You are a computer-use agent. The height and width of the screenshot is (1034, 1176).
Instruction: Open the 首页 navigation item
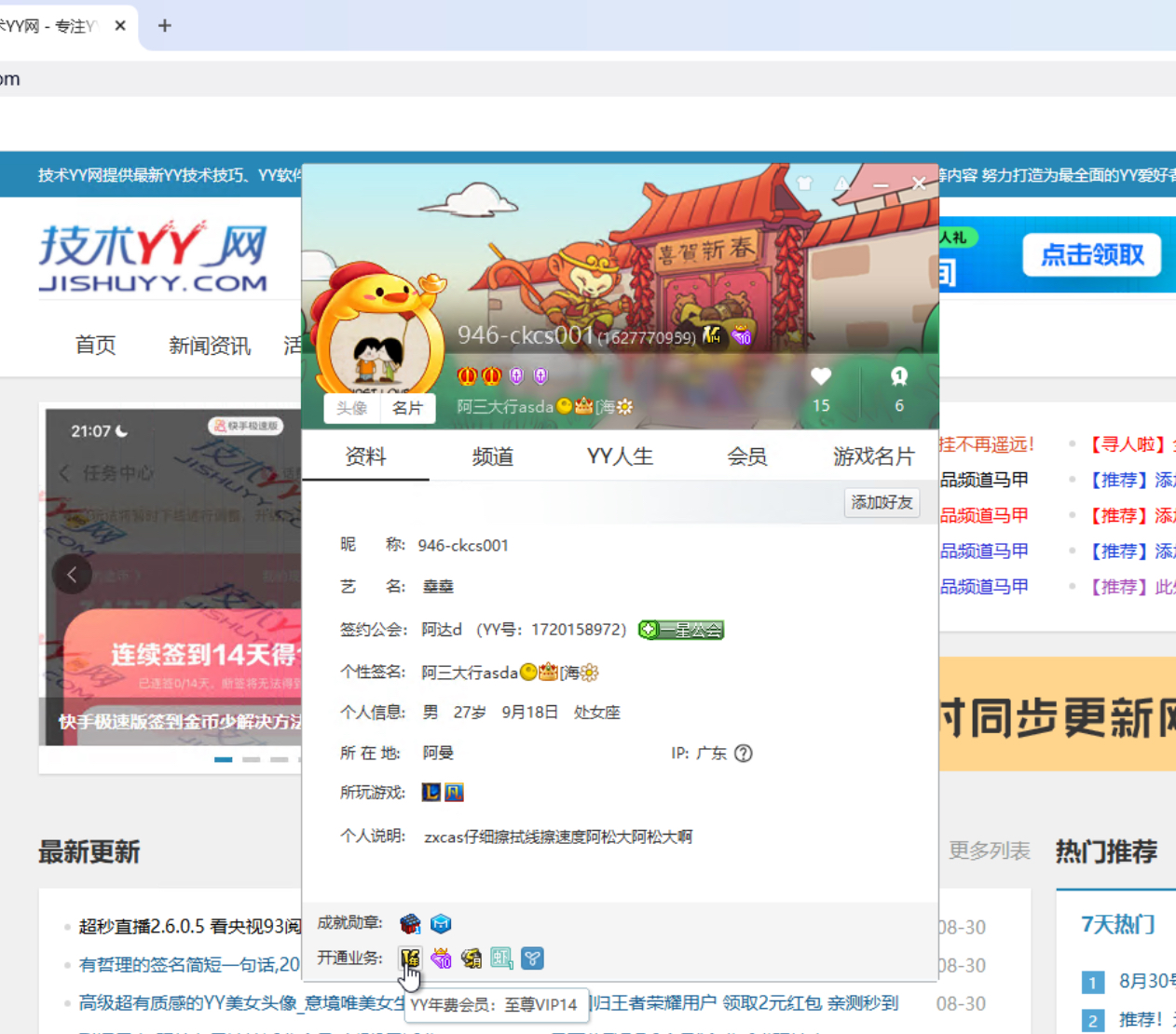95,346
